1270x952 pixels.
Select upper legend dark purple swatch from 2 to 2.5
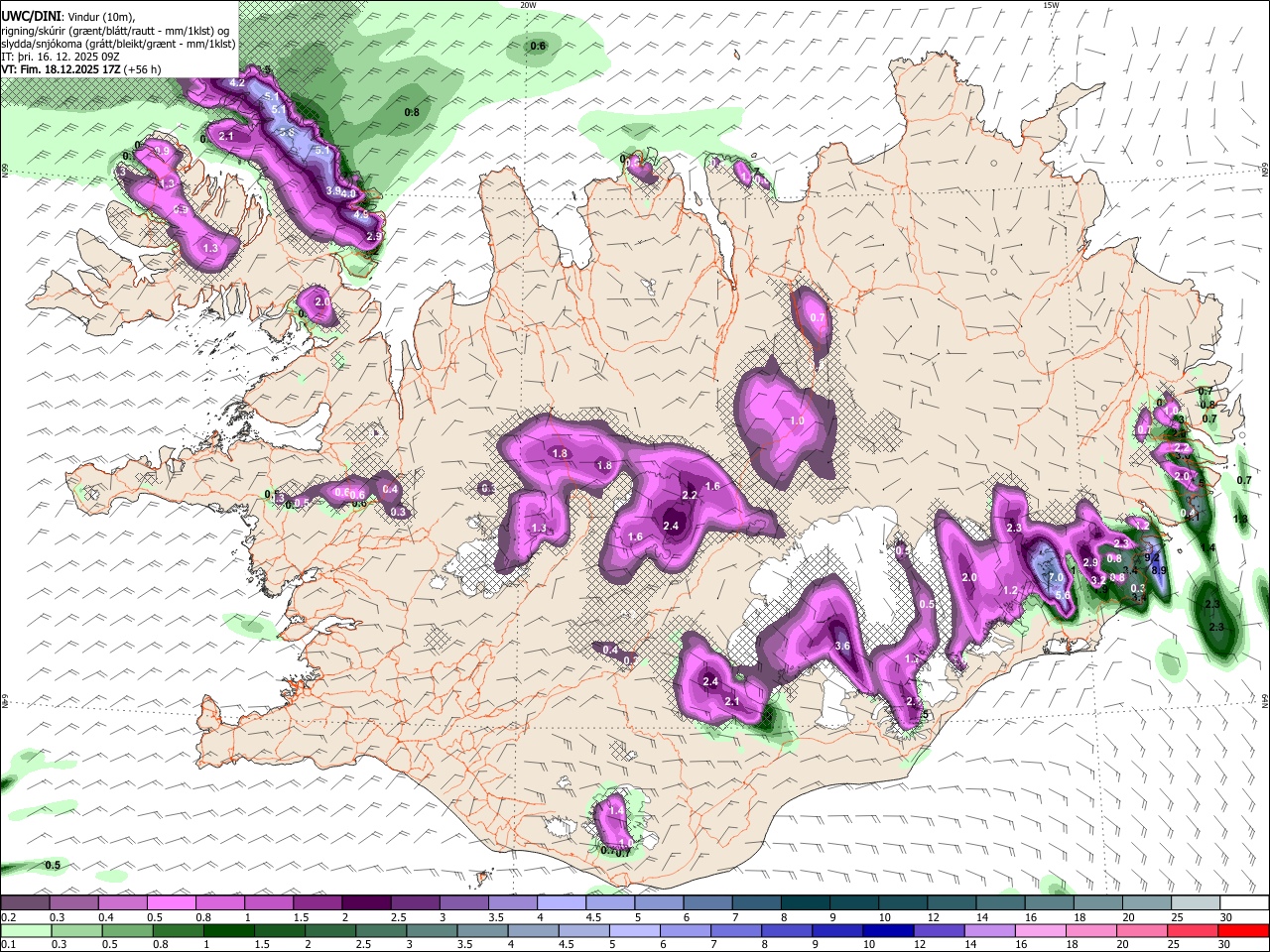[x=365, y=902]
